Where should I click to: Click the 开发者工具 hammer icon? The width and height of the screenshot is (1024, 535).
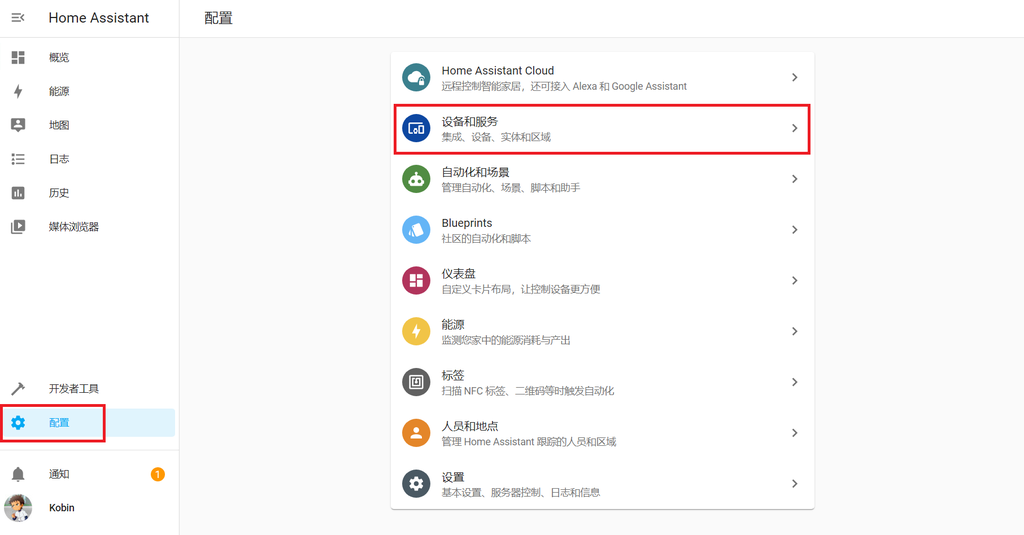(x=18, y=389)
